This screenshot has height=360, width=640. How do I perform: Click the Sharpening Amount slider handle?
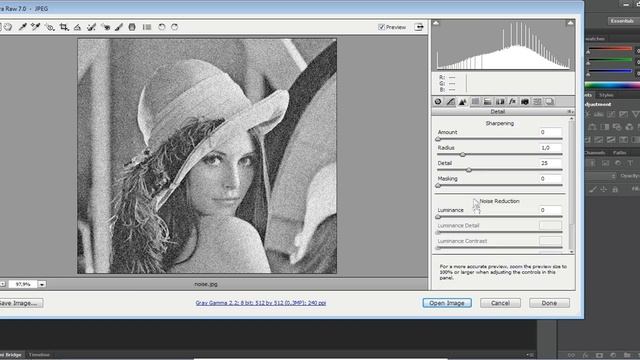(x=438, y=139)
